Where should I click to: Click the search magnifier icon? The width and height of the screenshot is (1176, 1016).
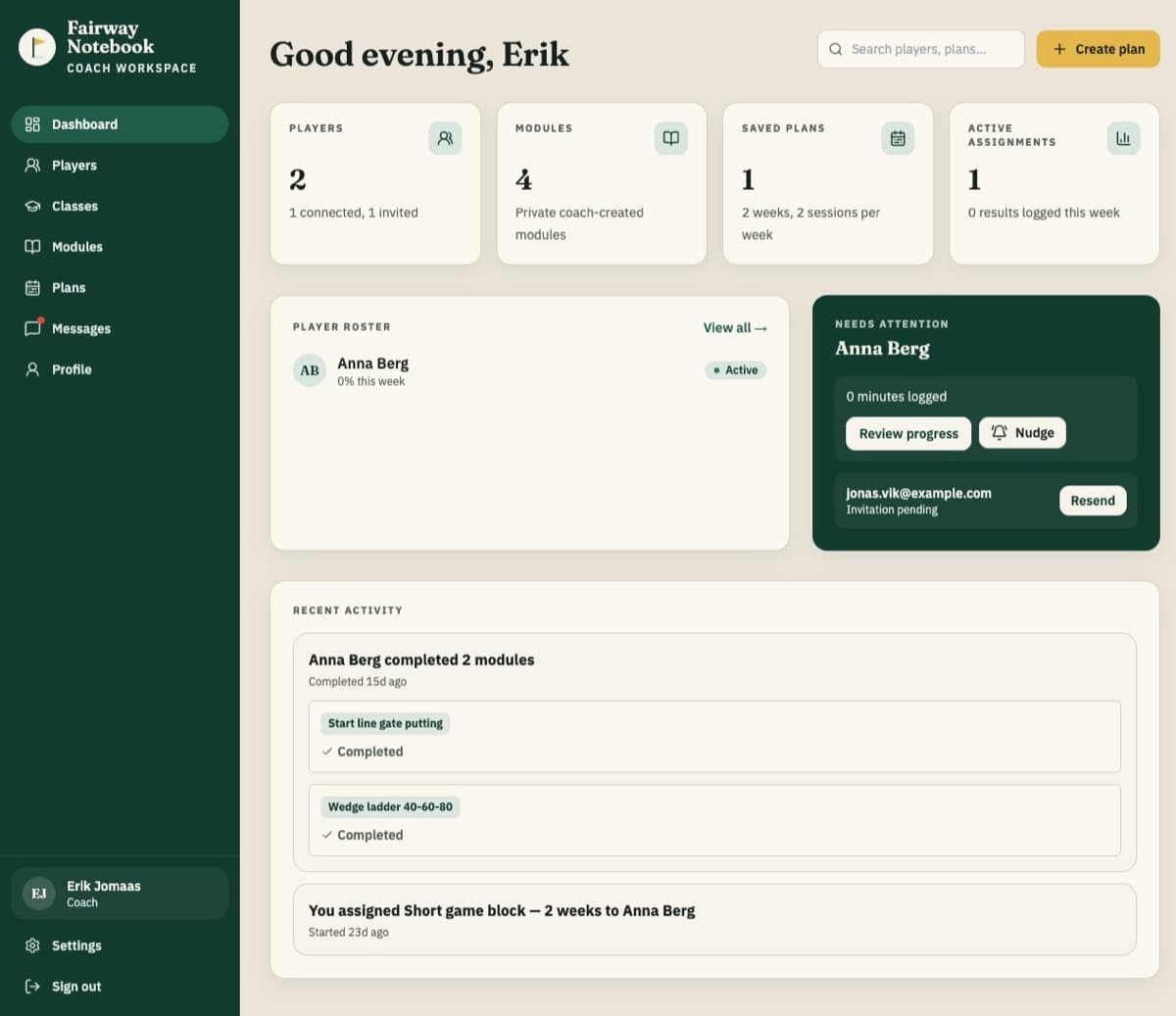836,49
